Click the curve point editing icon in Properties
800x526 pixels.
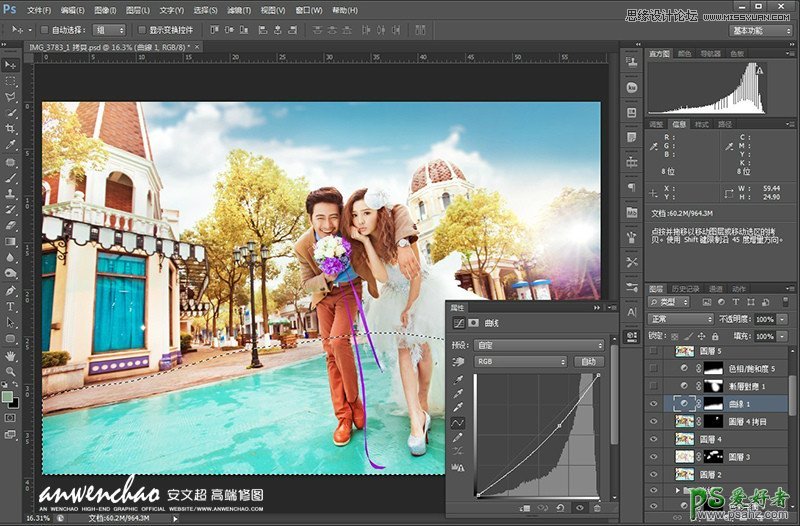pyautogui.click(x=458, y=424)
